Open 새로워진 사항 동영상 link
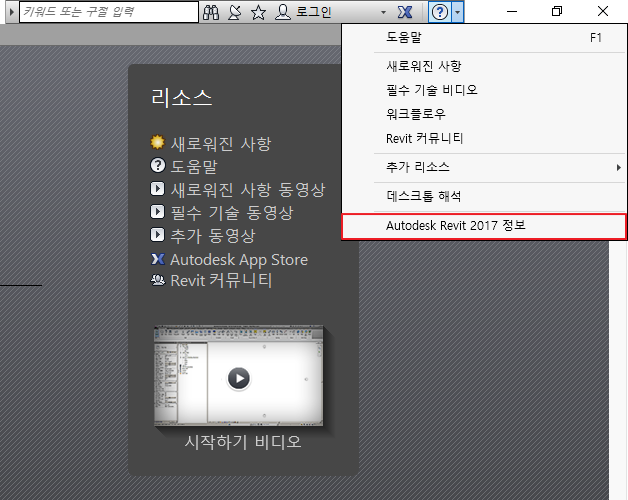The width and height of the screenshot is (628, 500). point(248,190)
